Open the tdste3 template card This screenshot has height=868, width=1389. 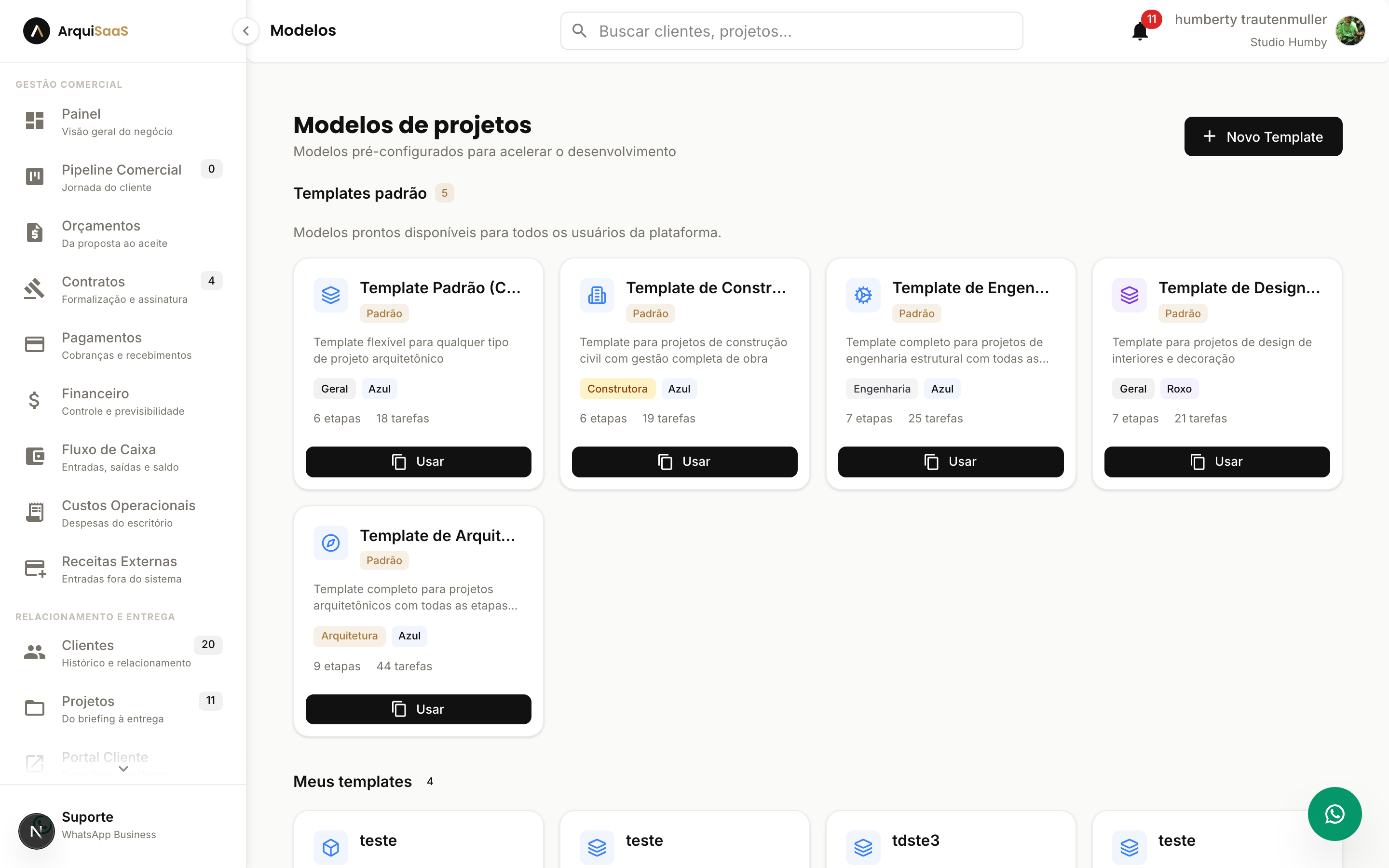coord(951,839)
